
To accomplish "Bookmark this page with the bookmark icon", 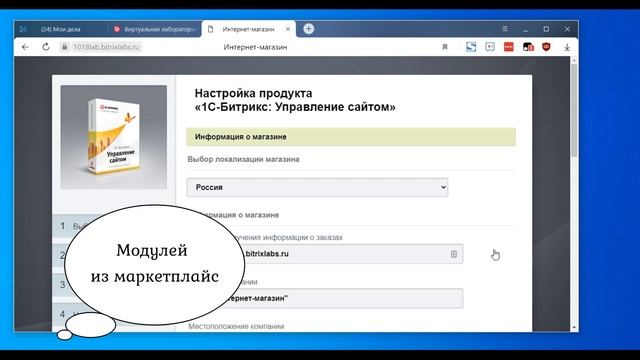I will click(445, 47).
